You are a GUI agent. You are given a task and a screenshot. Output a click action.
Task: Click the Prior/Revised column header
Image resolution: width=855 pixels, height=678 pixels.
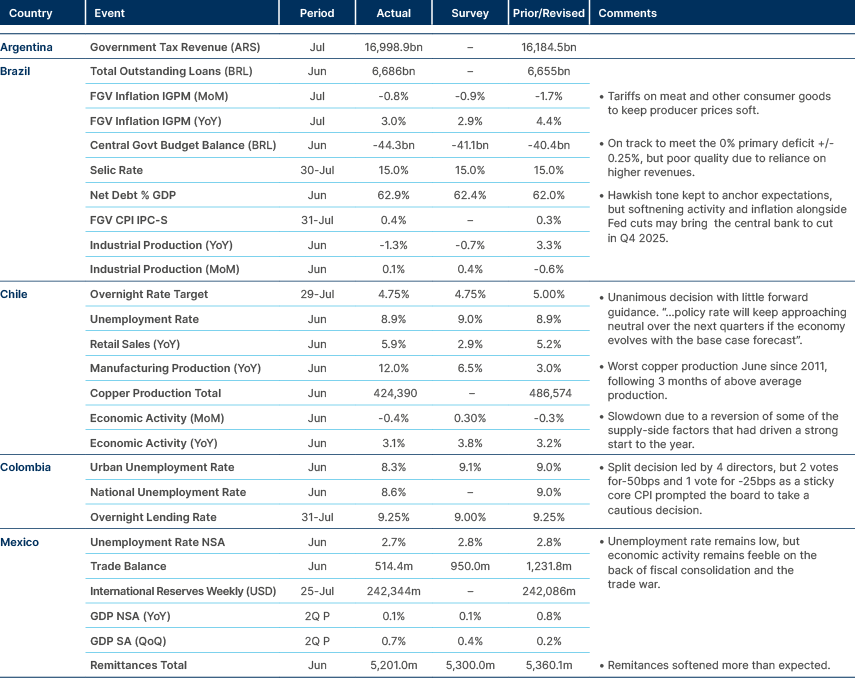pyautogui.click(x=549, y=13)
